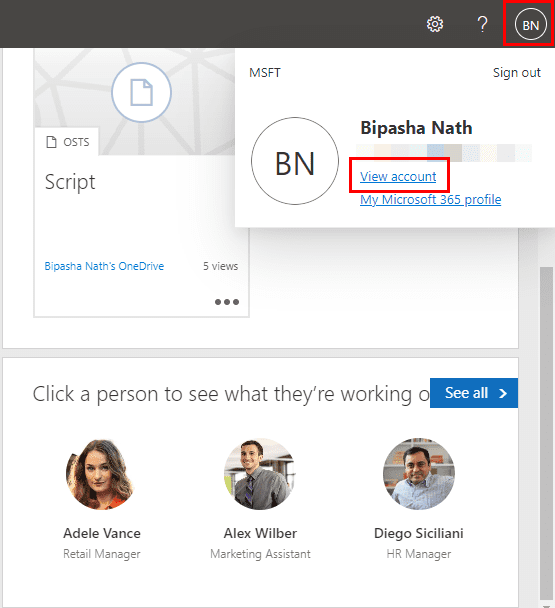Click the large BN profile picture circle
This screenshot has height=608, width=555.
click(x=295, y=161)
